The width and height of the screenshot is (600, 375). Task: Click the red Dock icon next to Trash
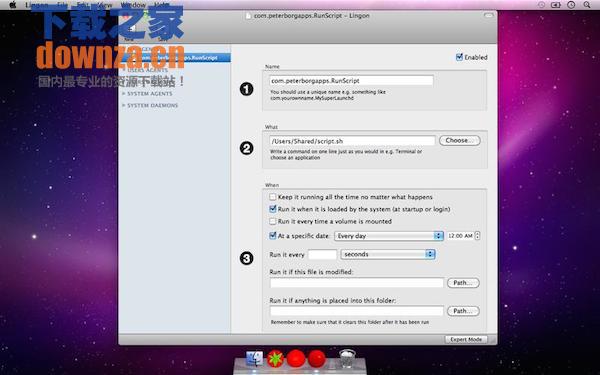pos(317,359)
